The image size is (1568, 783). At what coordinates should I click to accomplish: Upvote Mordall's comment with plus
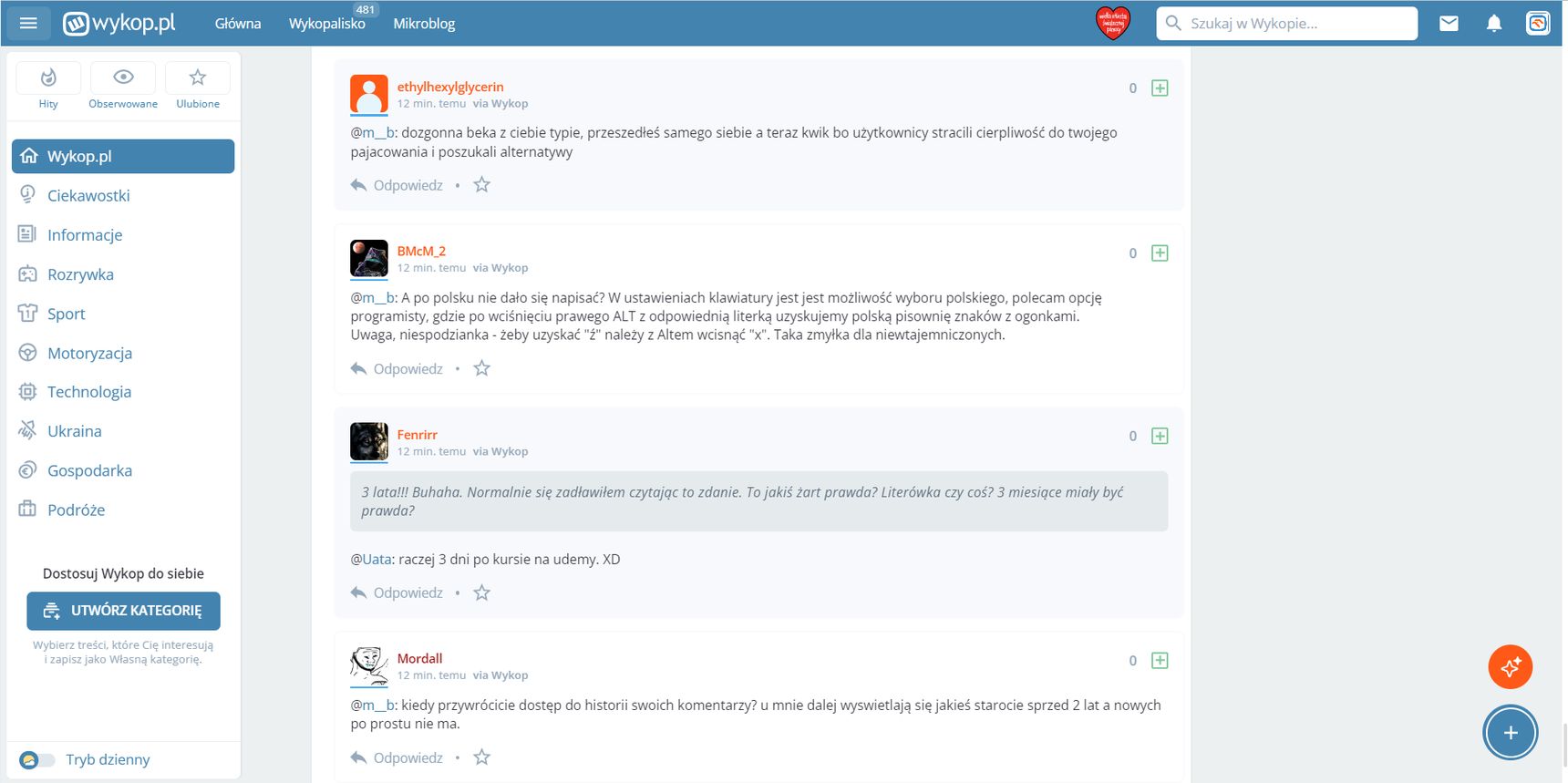[x=1160, y=661]
